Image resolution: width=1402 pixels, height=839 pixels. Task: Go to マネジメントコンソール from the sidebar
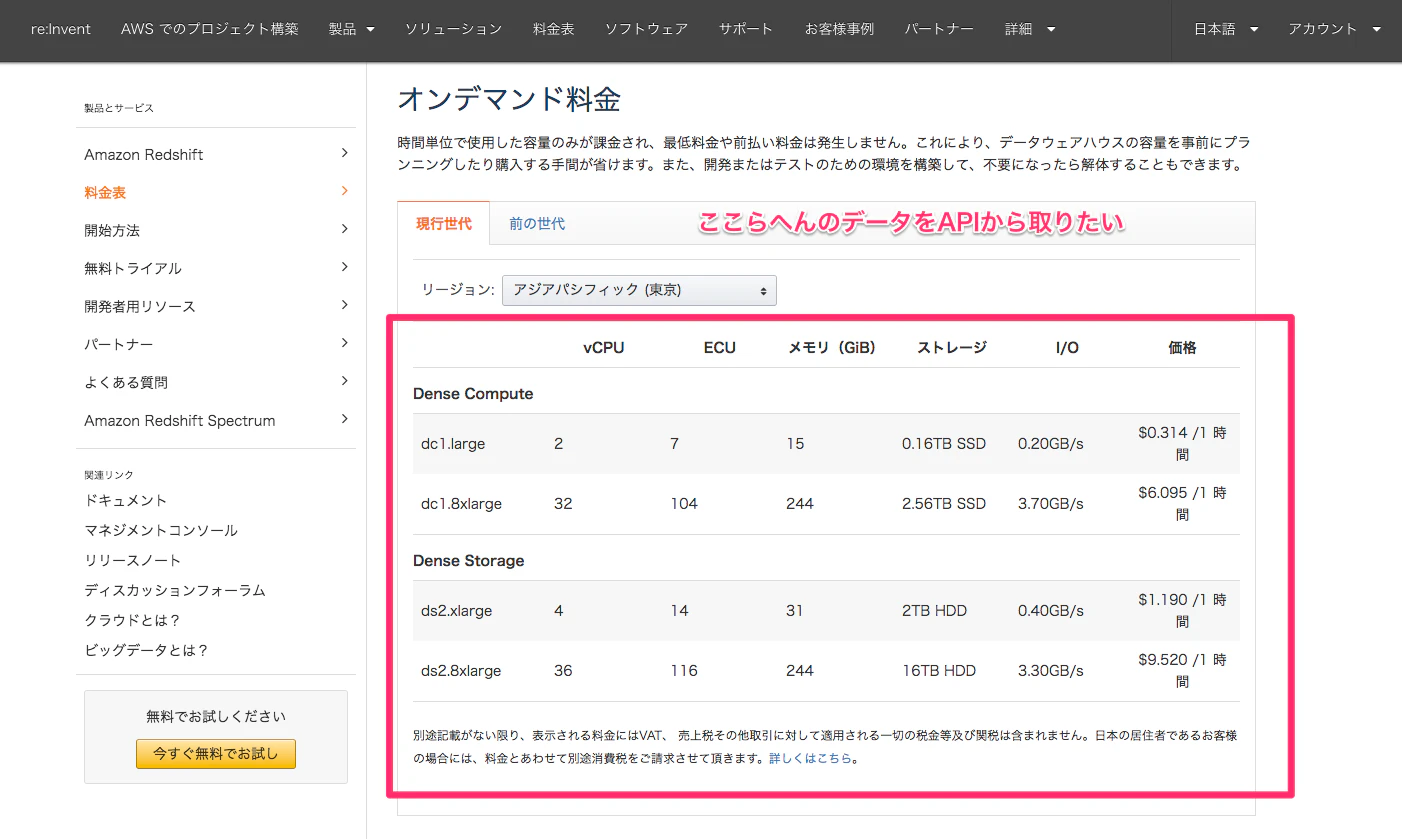(x=160, y=530)
